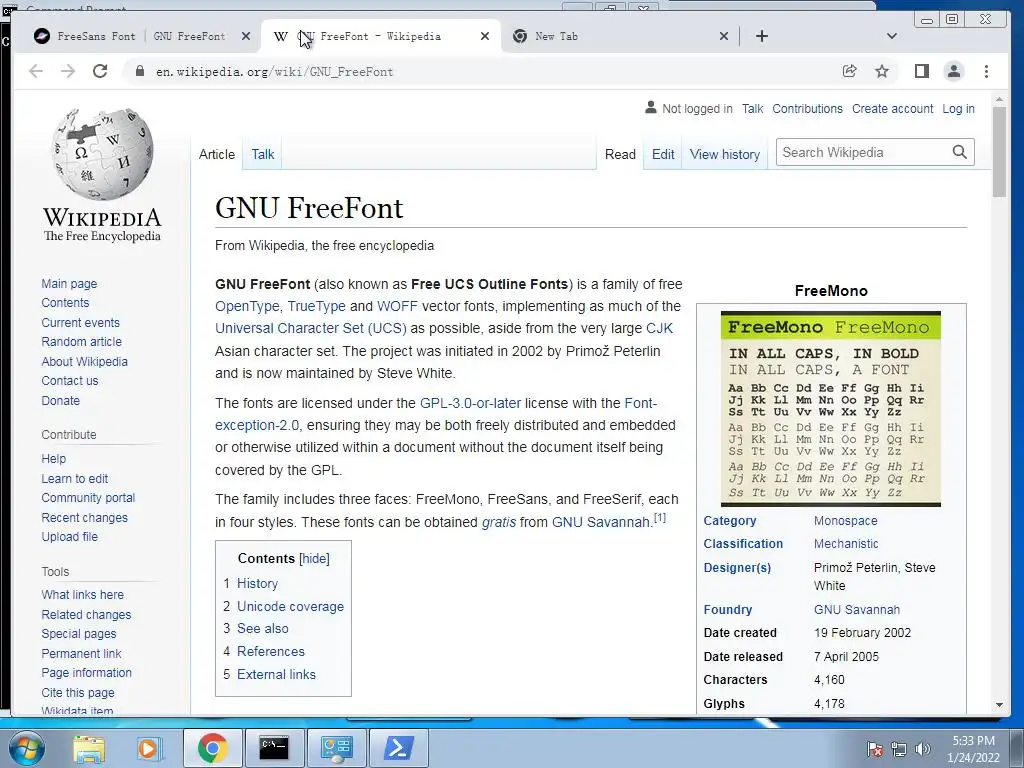Viewport: 1024px width, 768px height.
Task: Open the GNU Savannah link in paragraph
Action: 601,522
